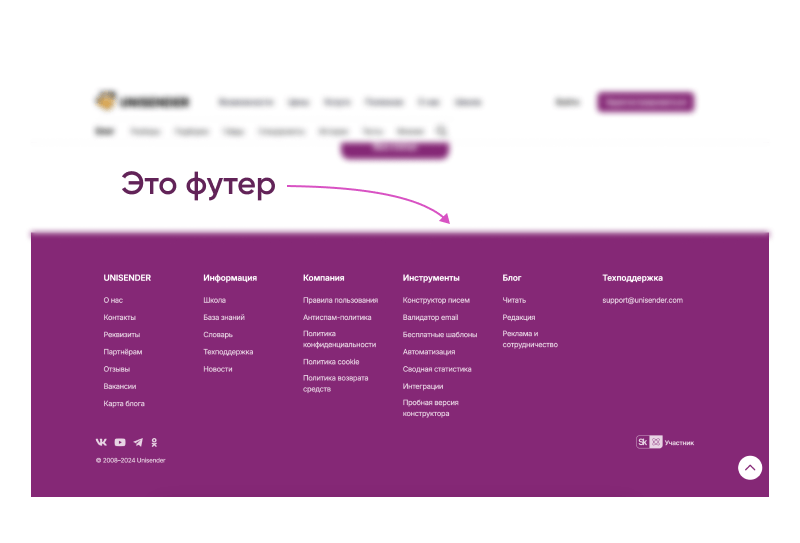Open Техподдержка link under Информация
The image size is (800, 543).
click(x=228, y=352)
